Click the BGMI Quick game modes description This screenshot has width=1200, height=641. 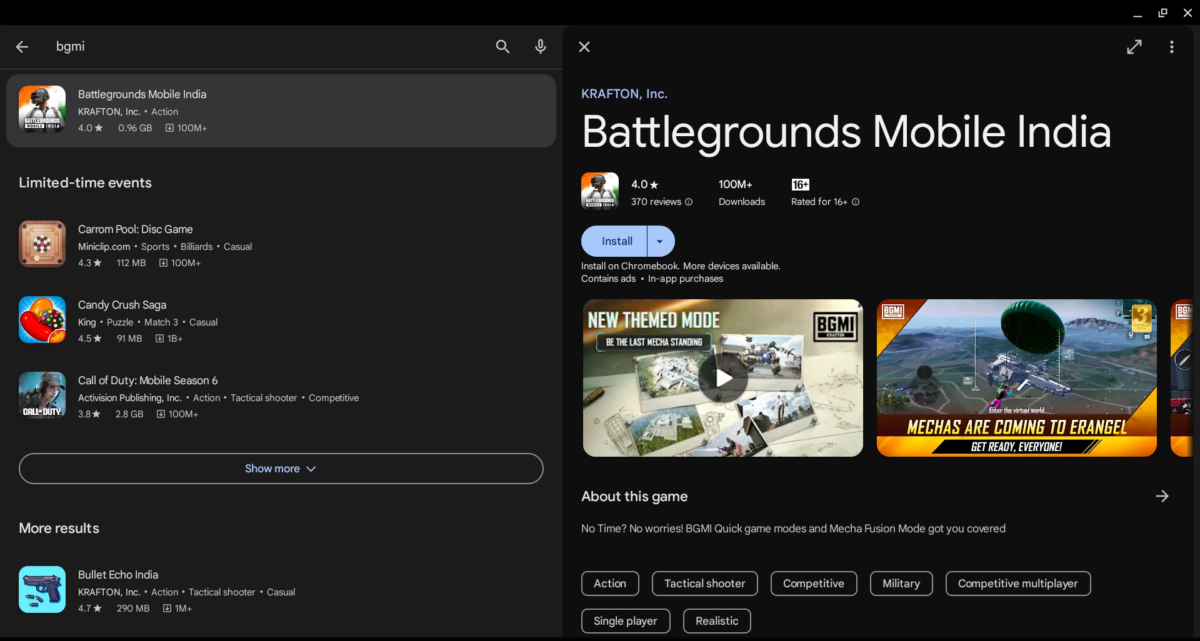793,528
